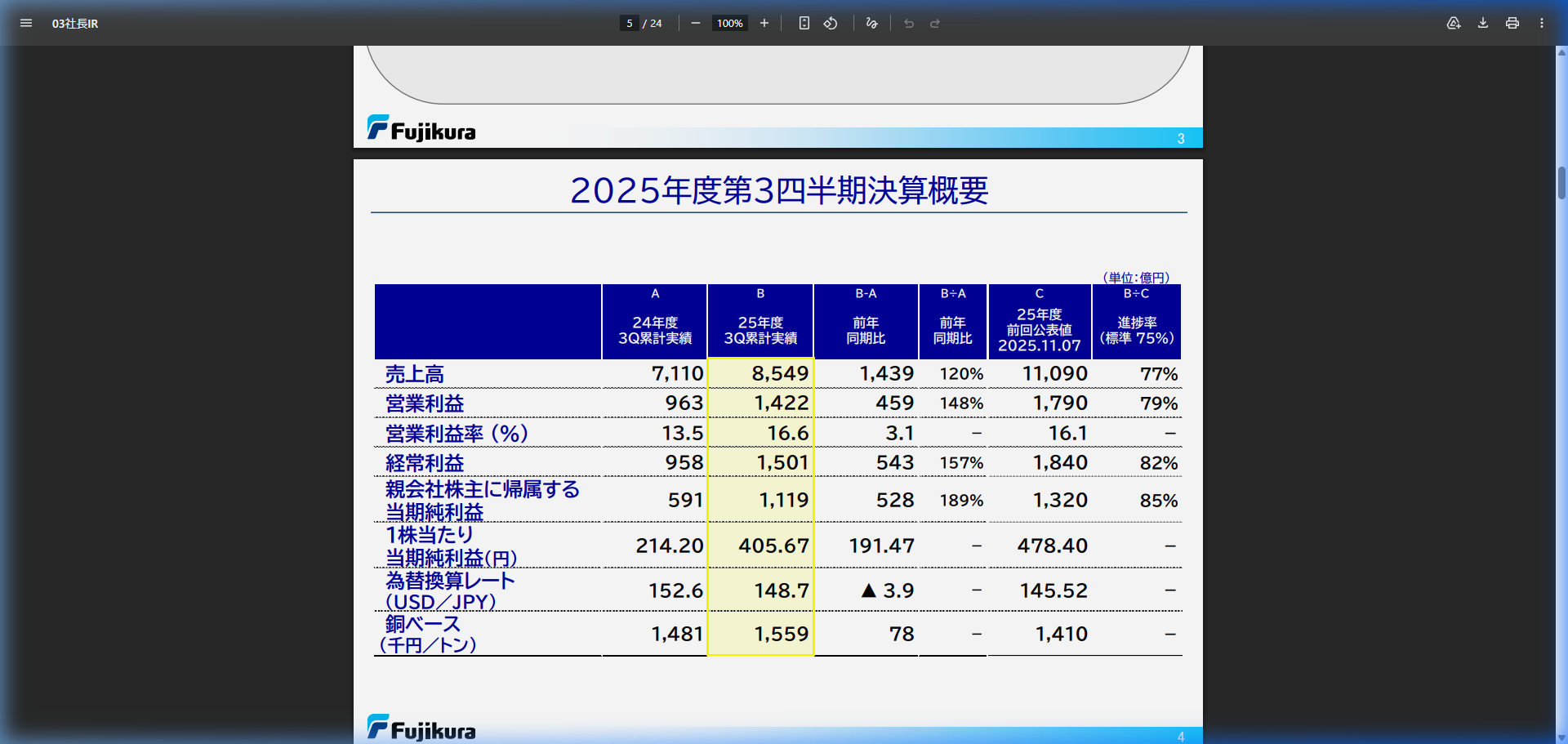Click the 2025年度第3四半期決算概要 slide title
1568x744 pixels.
778,190
